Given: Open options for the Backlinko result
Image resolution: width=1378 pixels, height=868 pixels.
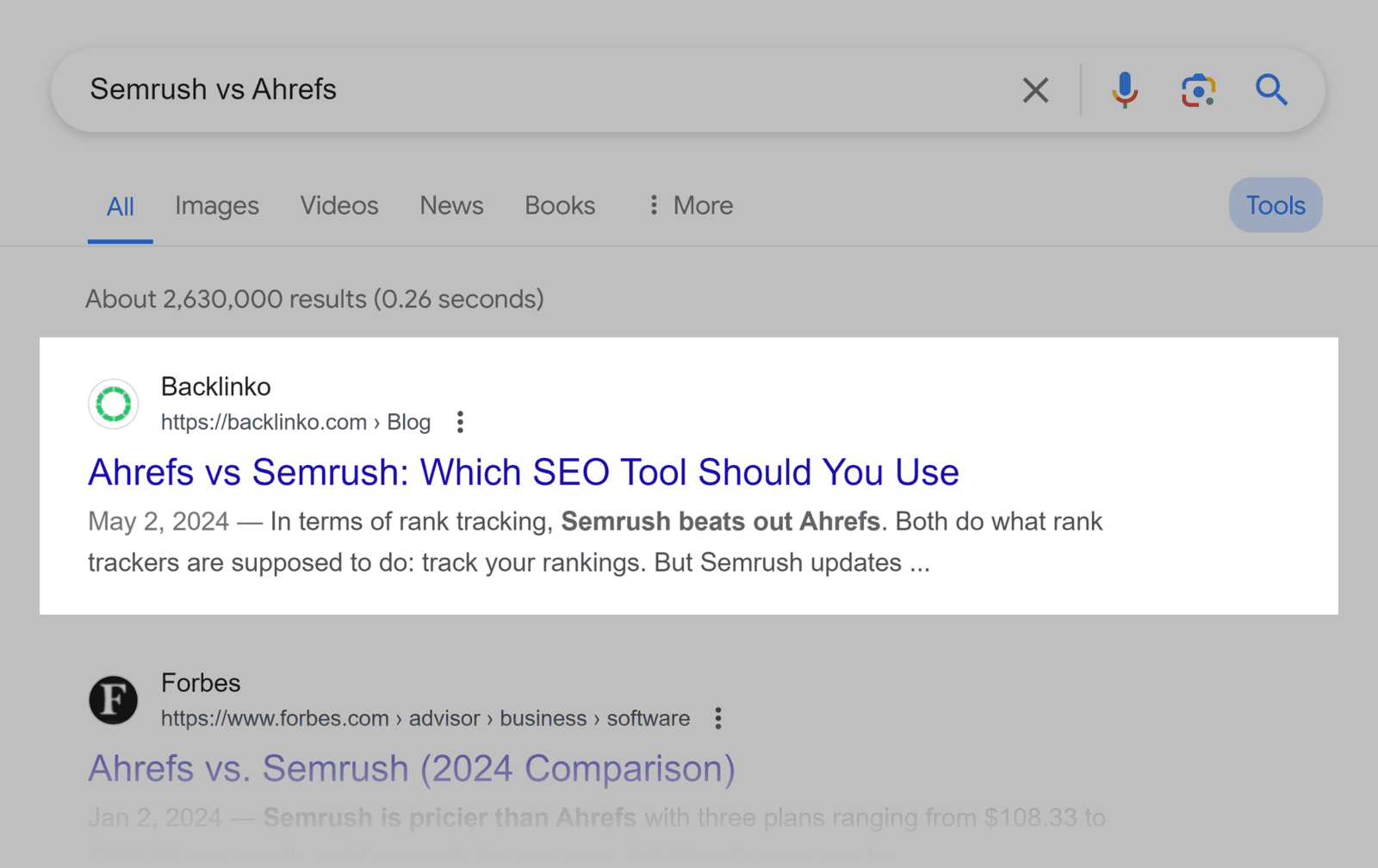Looking at the screenshot, I should [460, 422].
